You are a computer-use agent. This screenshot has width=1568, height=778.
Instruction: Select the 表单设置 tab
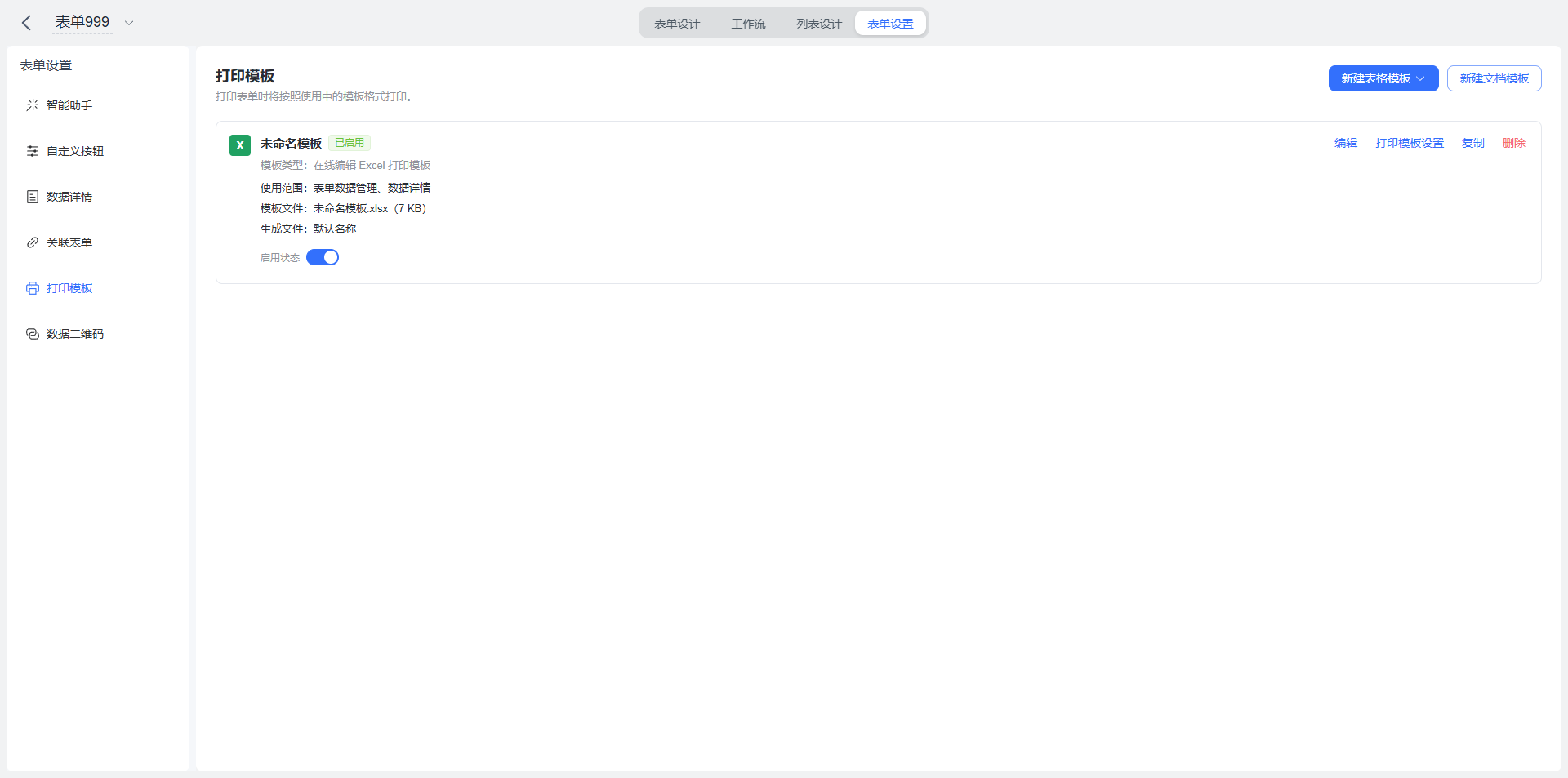coord(890,24)
